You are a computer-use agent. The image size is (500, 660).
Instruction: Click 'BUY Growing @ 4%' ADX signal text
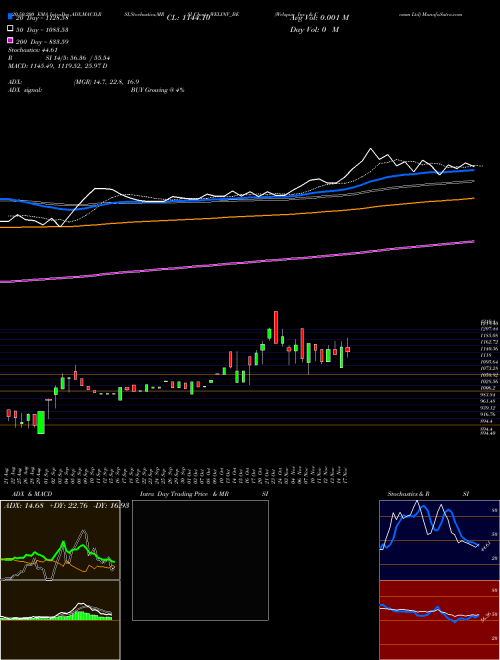coord(157,90)
